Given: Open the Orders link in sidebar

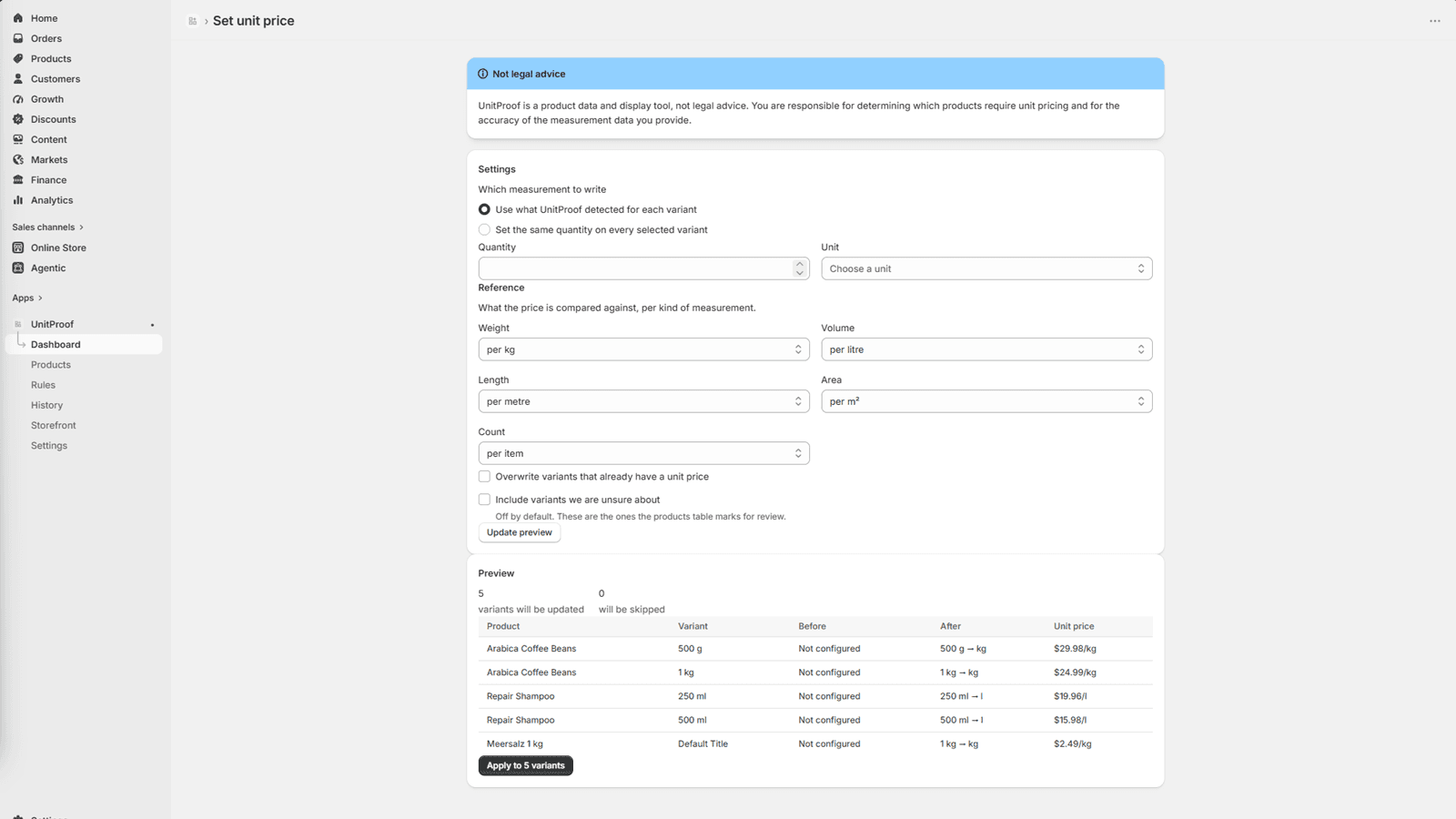Looking at the screenshot, I should coord(46,38).
